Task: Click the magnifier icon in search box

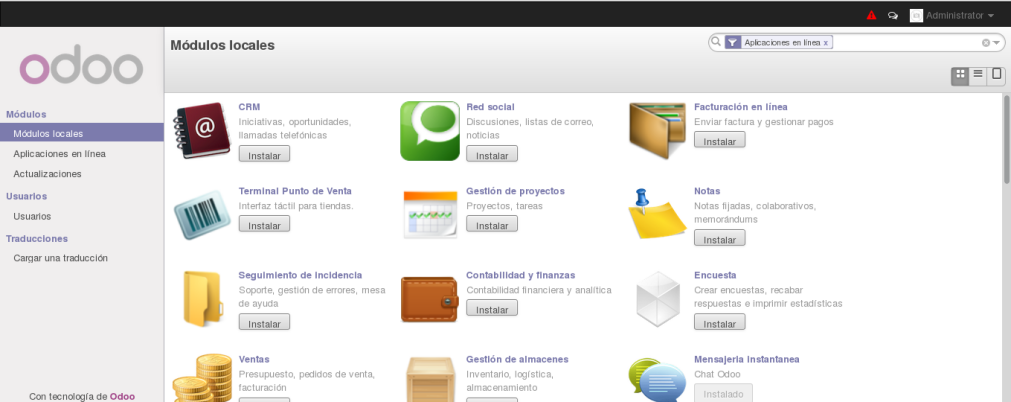Action: click(716, 42)
